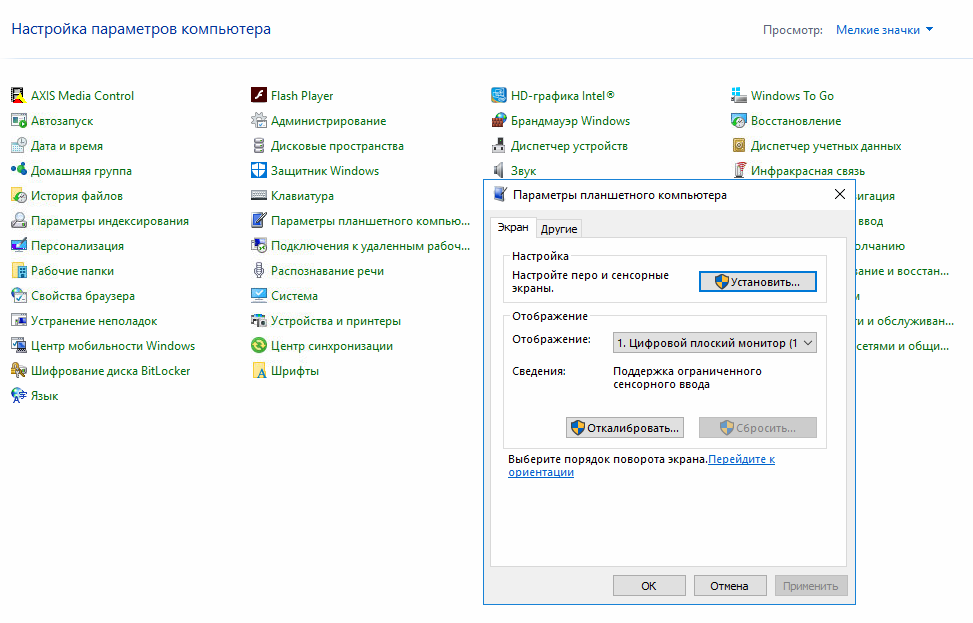Switch to the Другие tab
The height and width of the screenshot is (623, 973).
coord(558,229)
